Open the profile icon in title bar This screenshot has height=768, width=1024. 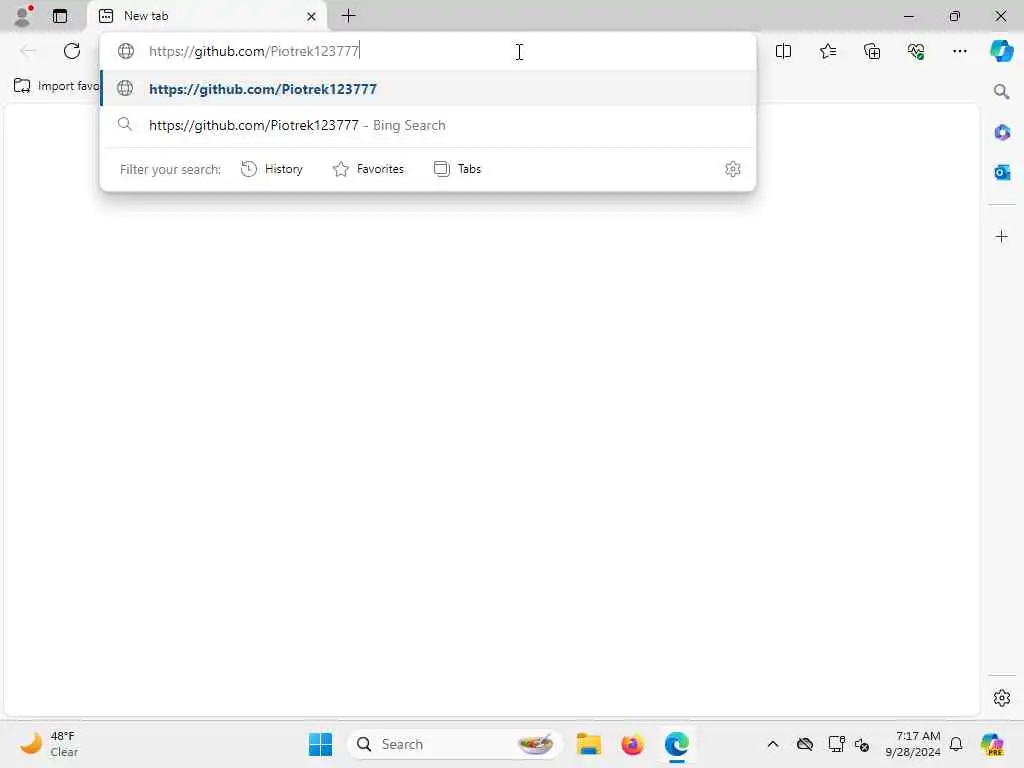[x=23, y=16]
